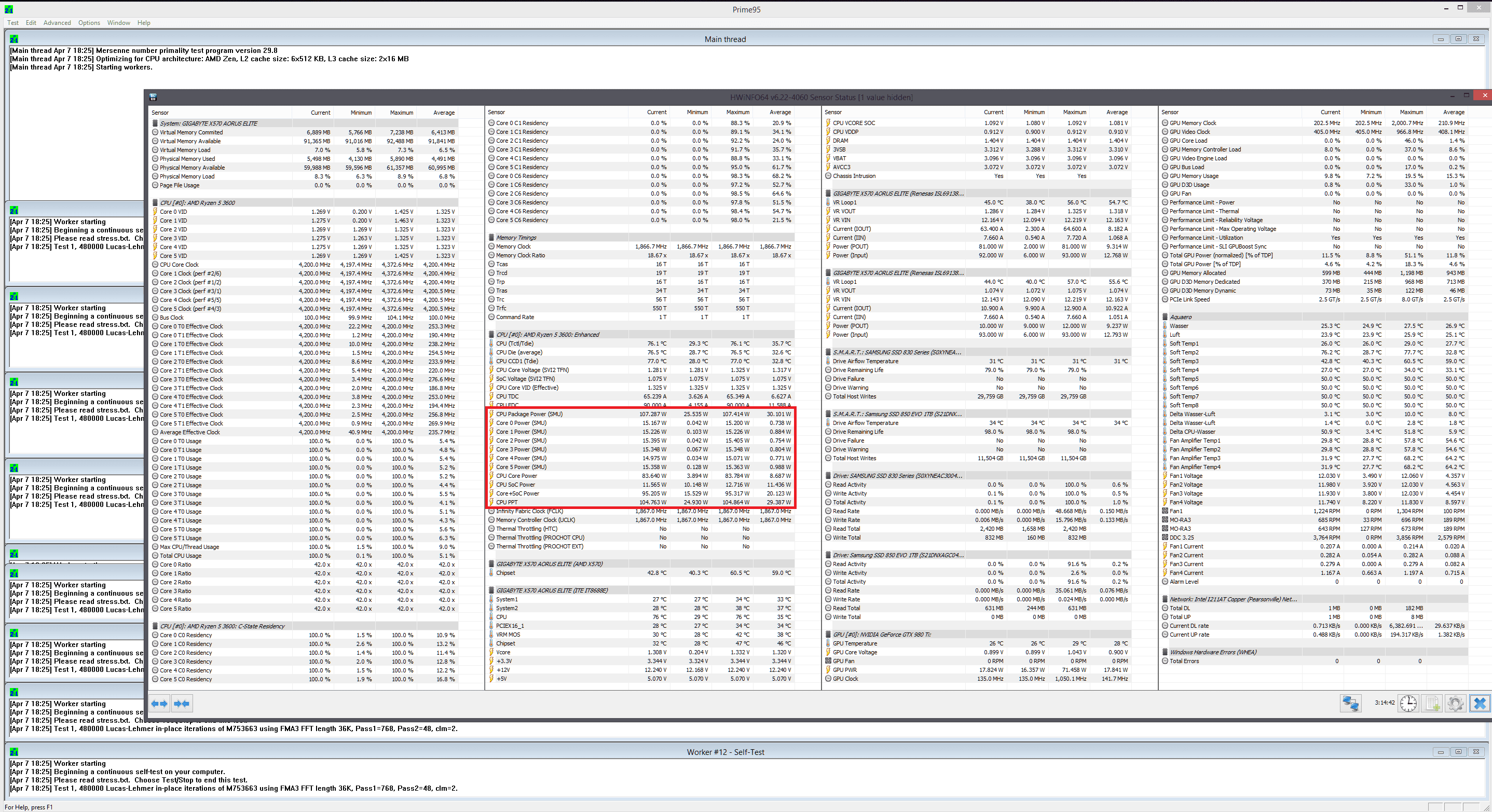1492x812 pixels.
Task: Open the Test menu in Prime95
Action: 13,23
